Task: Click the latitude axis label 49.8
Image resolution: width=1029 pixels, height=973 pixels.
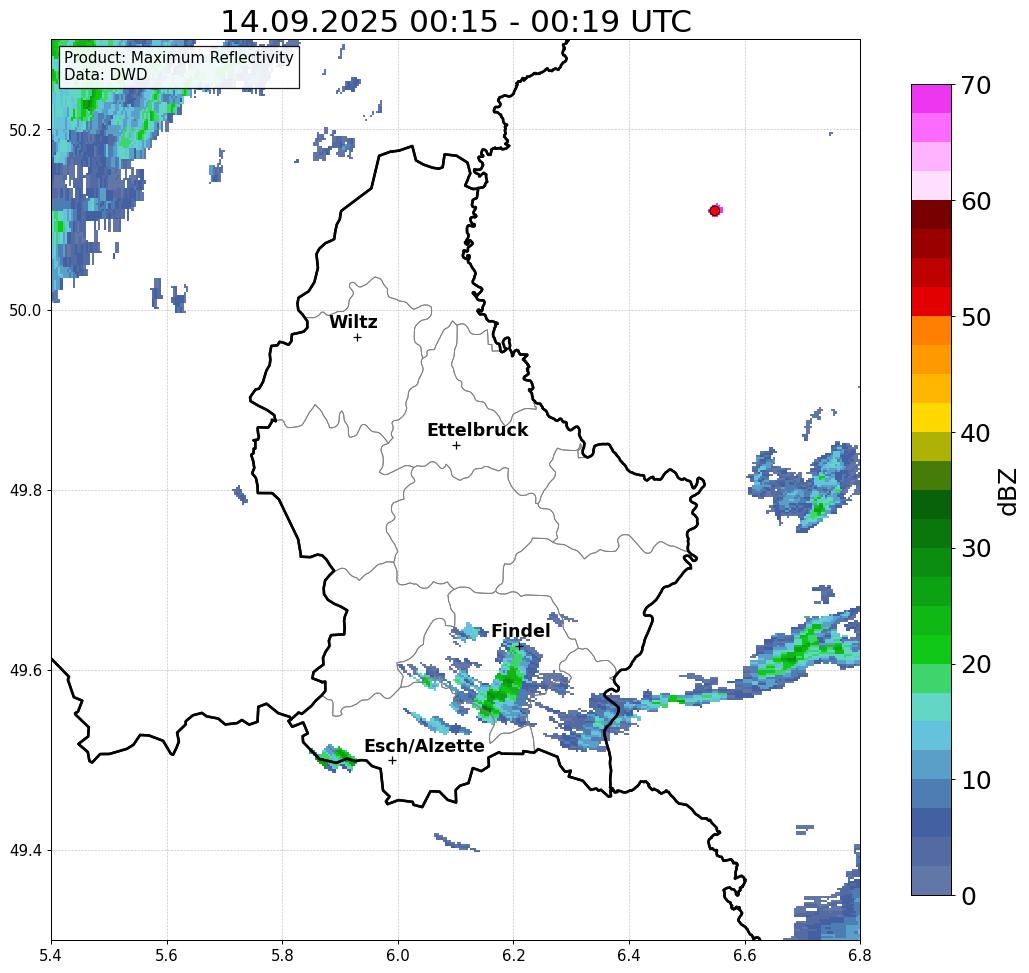Action: pos(25,491)
